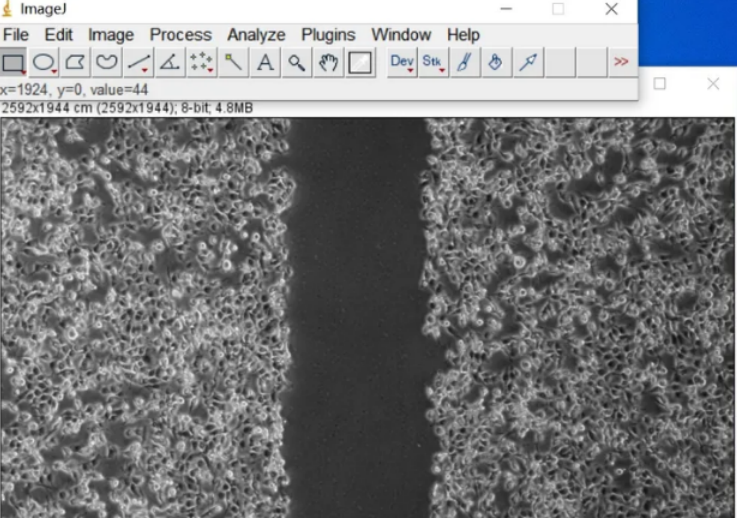Click the Color picker tool swatch

(x=360, y=63)
